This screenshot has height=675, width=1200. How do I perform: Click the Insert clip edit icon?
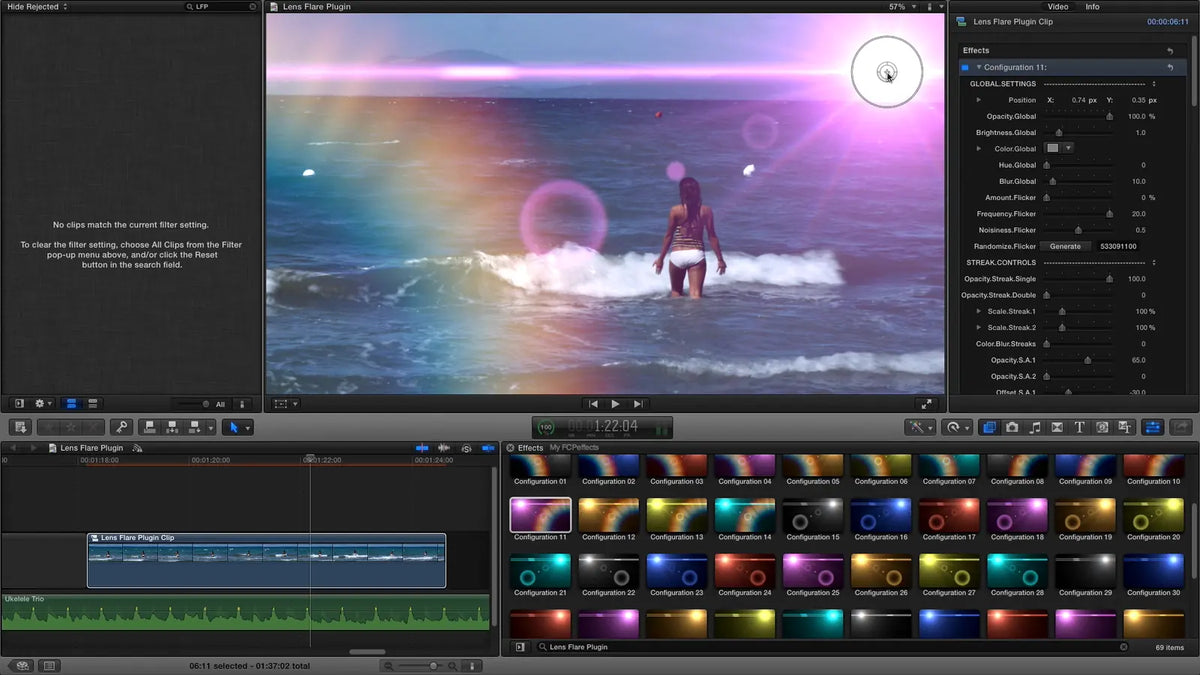[172, 427]
